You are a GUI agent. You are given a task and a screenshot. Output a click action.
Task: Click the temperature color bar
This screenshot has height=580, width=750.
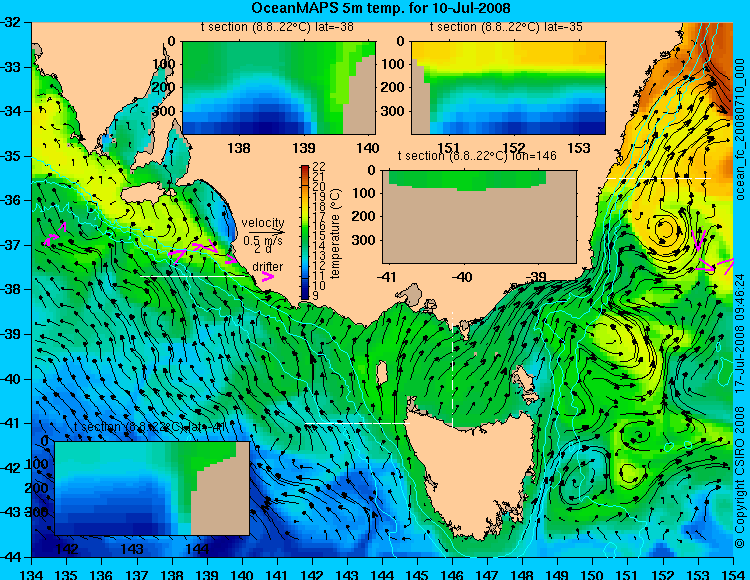pyautogui.click(x=305, y=232)
